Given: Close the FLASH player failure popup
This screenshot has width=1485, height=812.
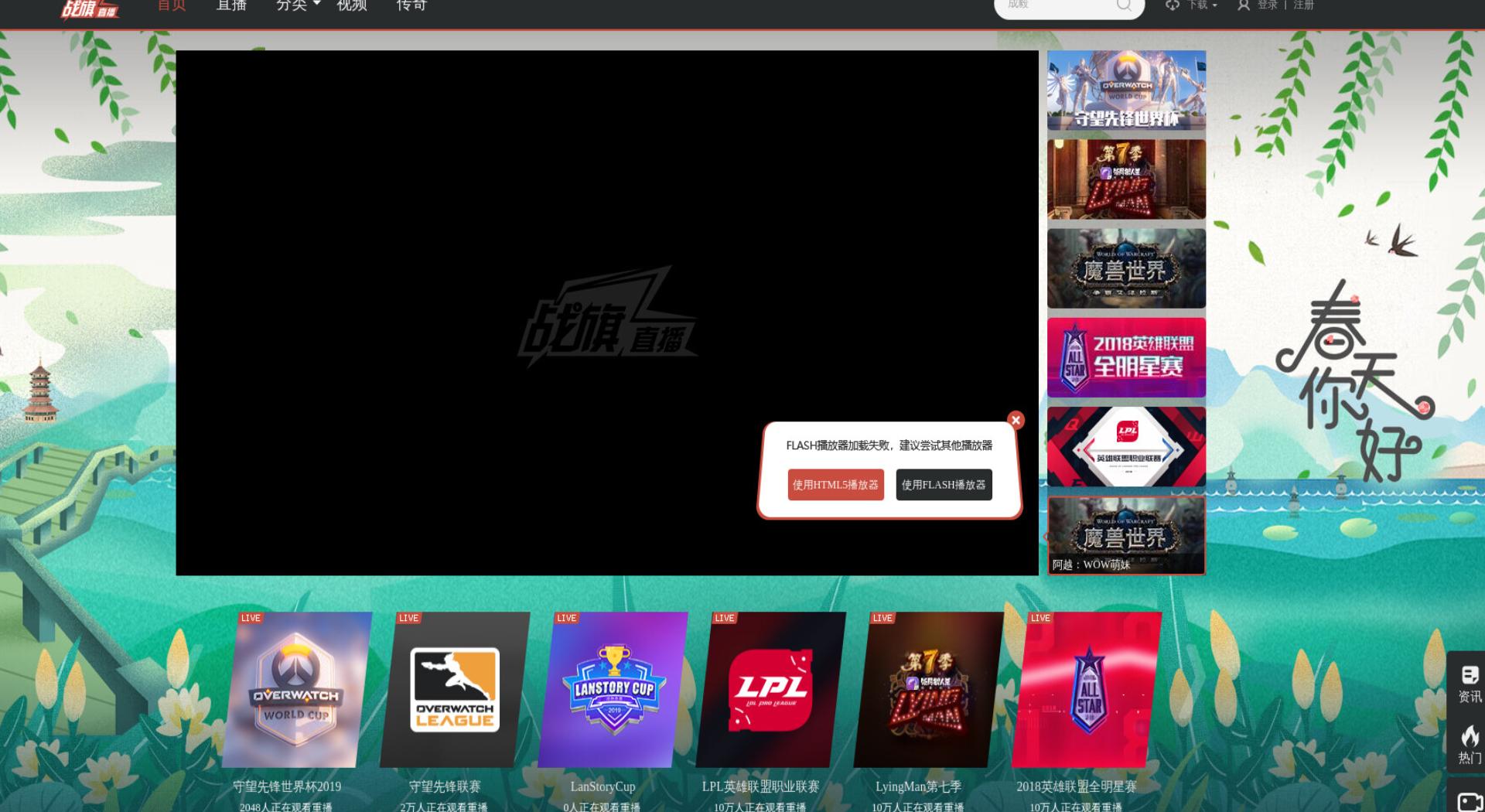Looking at the screenshot, I should pyautogui.click(x=1016, y=420).
